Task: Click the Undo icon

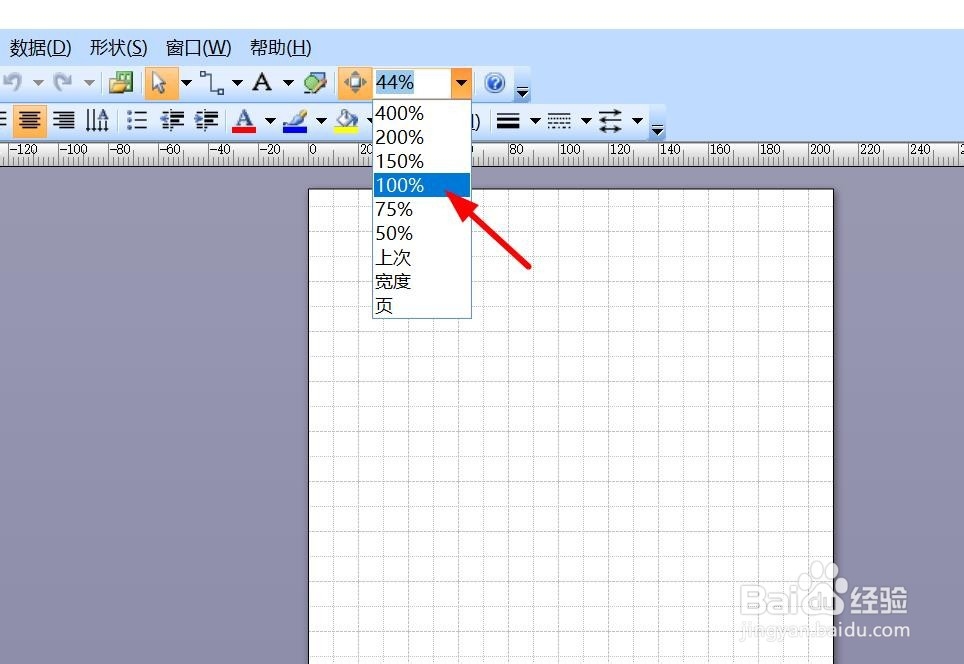Action: click(x=12, y=83)
